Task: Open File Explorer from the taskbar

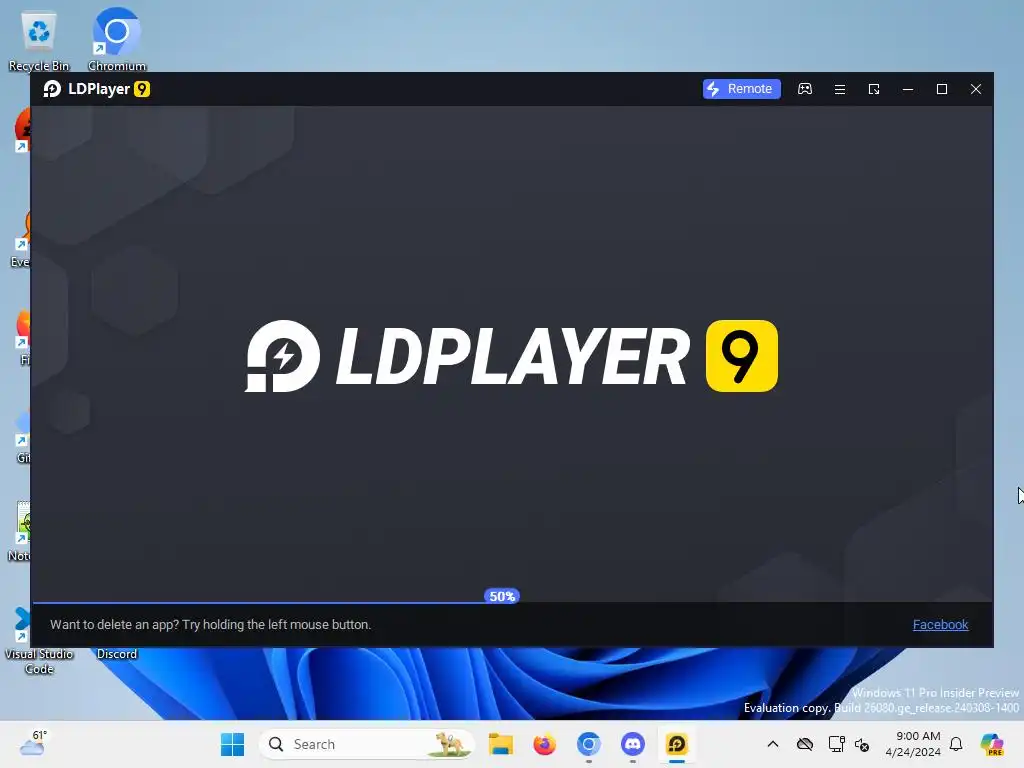Action: pos(501,744)
